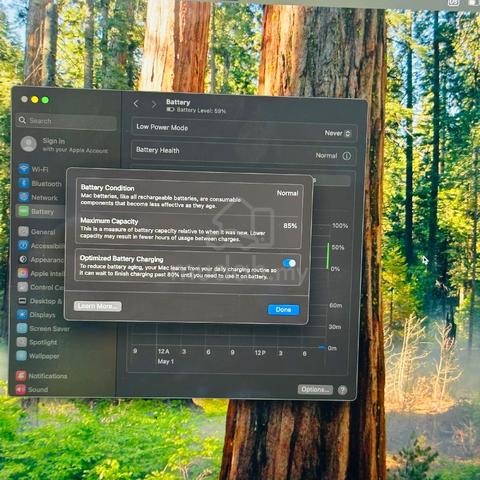Click the Done button
The height and width of the screenshot is (480, 480).
point(283,310)
